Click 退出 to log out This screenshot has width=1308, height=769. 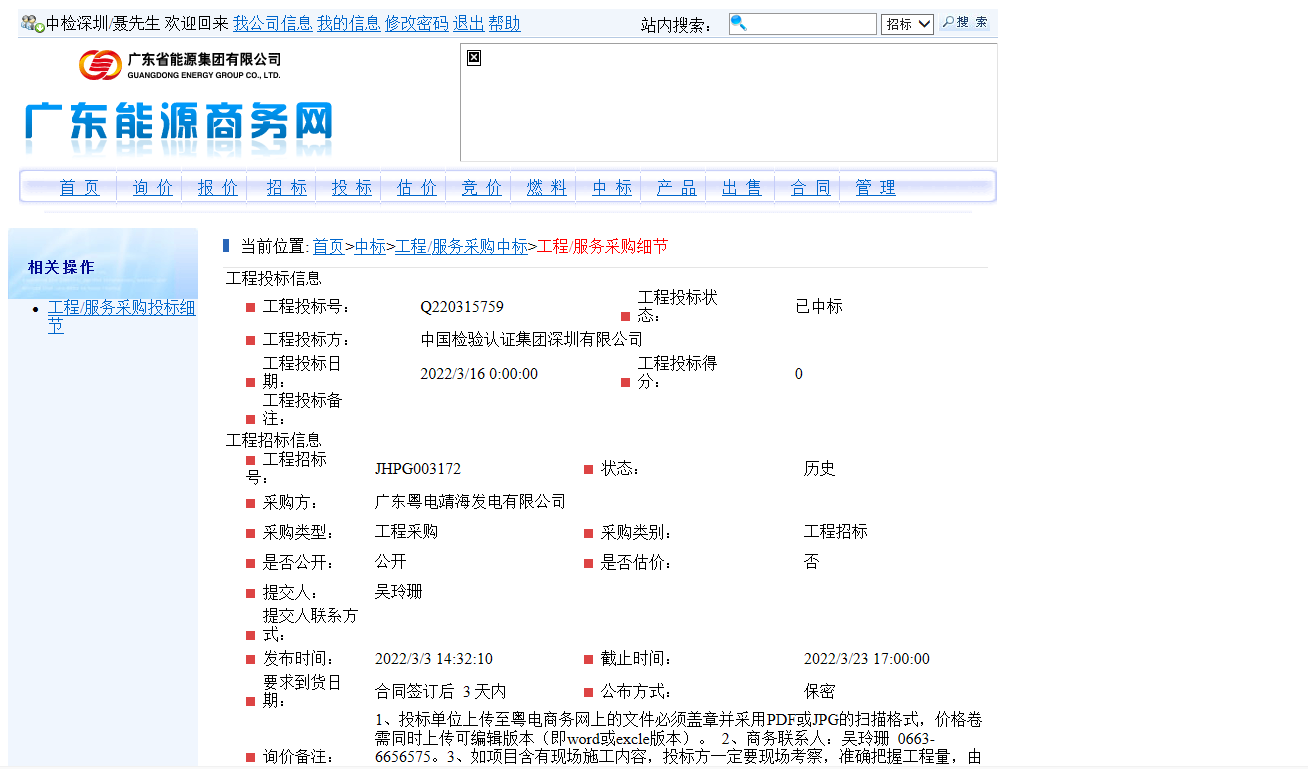[x=469, y=24]
